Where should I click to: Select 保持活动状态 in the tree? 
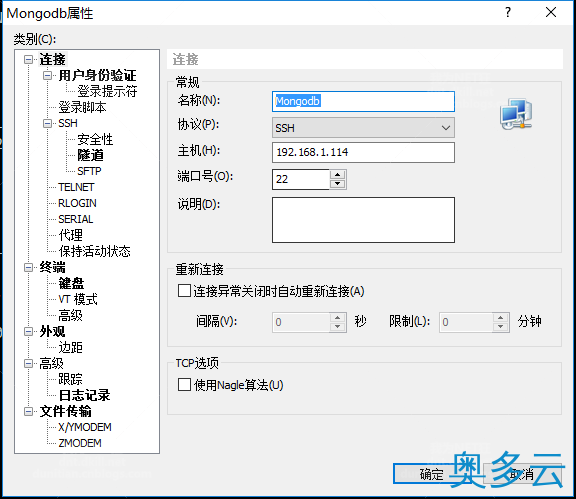click(x=94, y=251)
